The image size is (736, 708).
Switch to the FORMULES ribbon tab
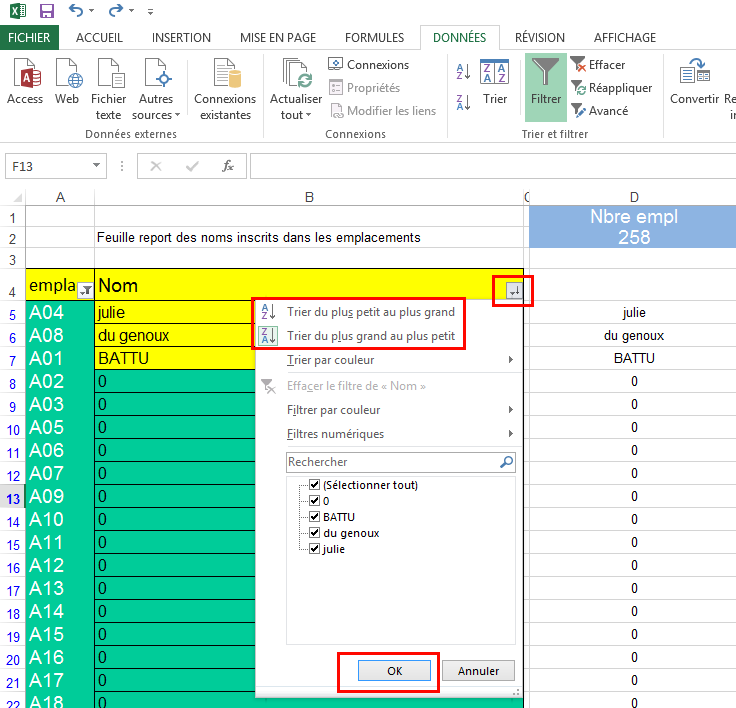(x=376, y=38)
